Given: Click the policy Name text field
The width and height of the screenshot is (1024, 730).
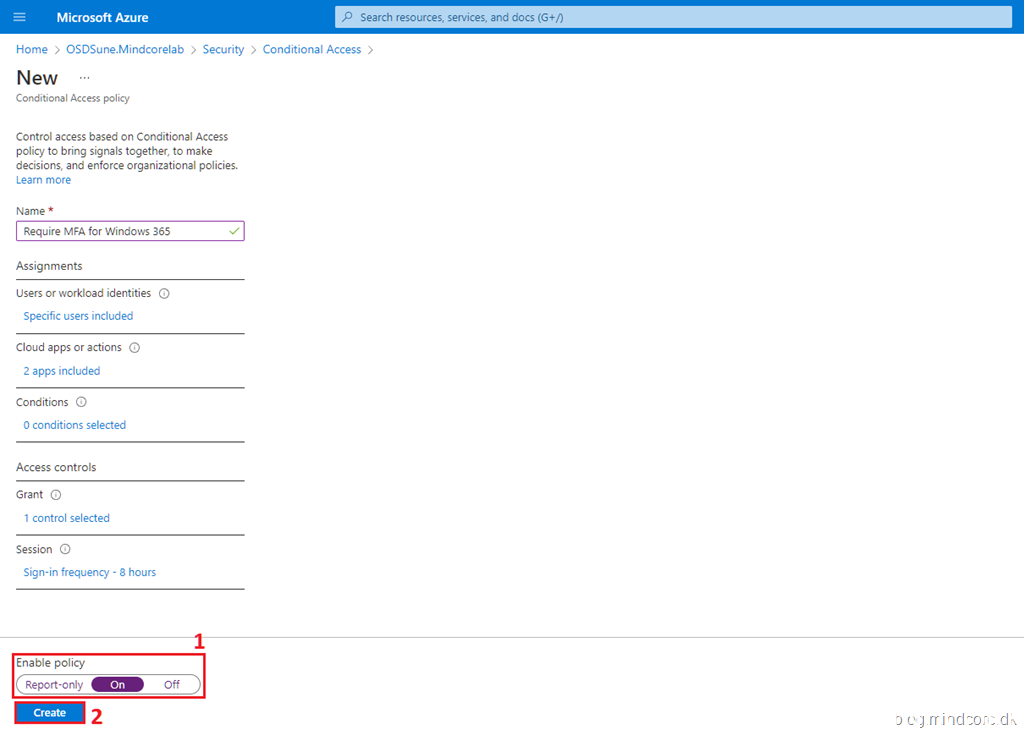Looking at the screenshot, I should [x=120, y=231].
